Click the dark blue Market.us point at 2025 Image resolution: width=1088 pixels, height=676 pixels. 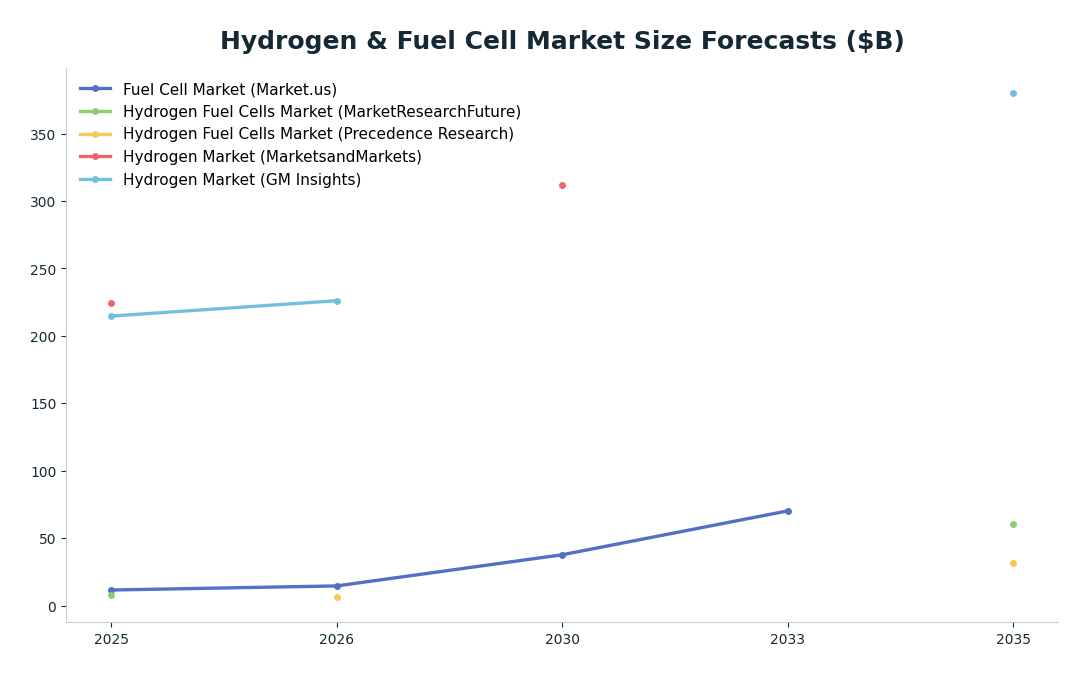point(111,590)
